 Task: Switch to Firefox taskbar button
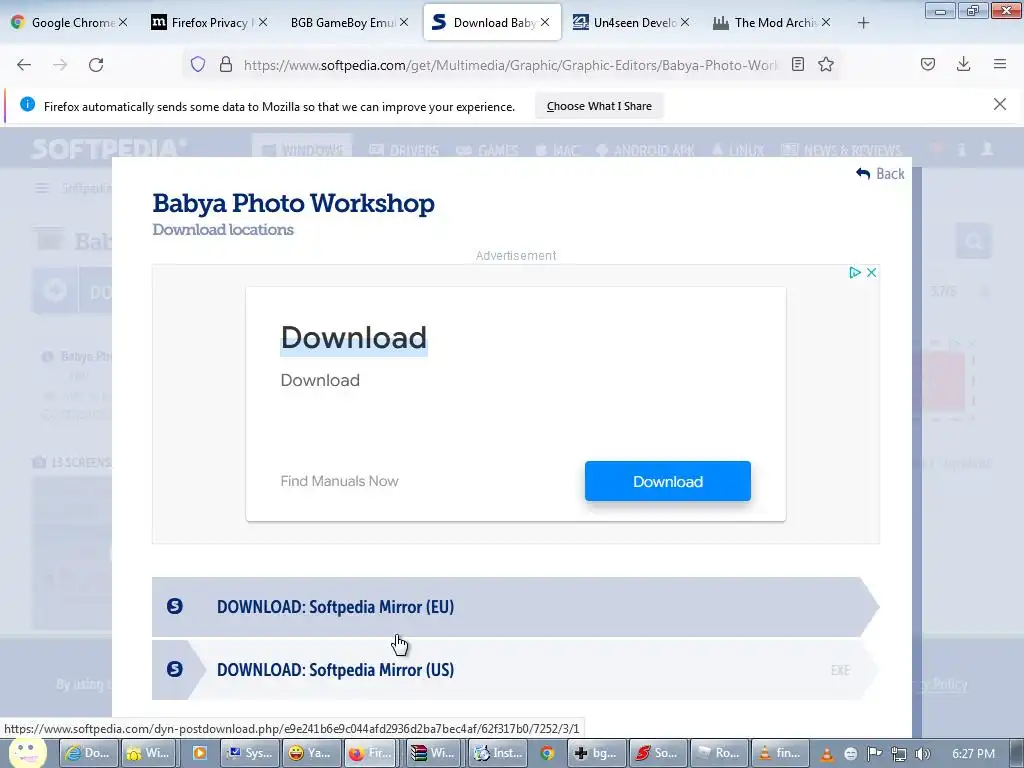pos(370,753)
